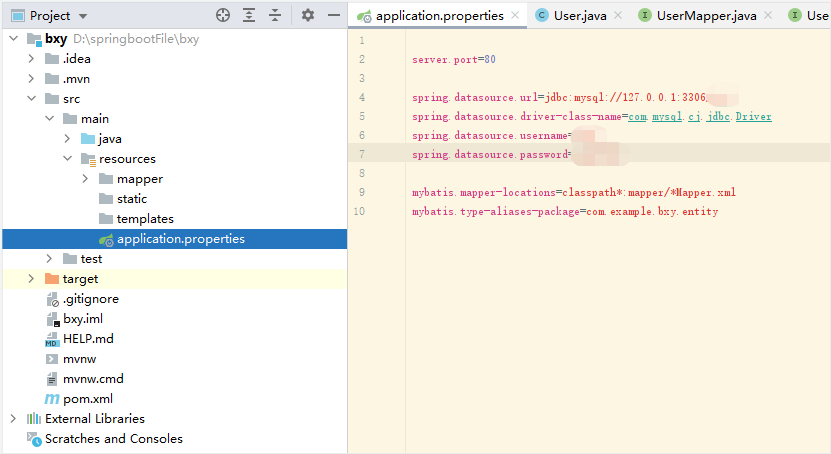The image size is (831, 454).
Task: Select the .gitignore file
Action: (x=91, y=299)
